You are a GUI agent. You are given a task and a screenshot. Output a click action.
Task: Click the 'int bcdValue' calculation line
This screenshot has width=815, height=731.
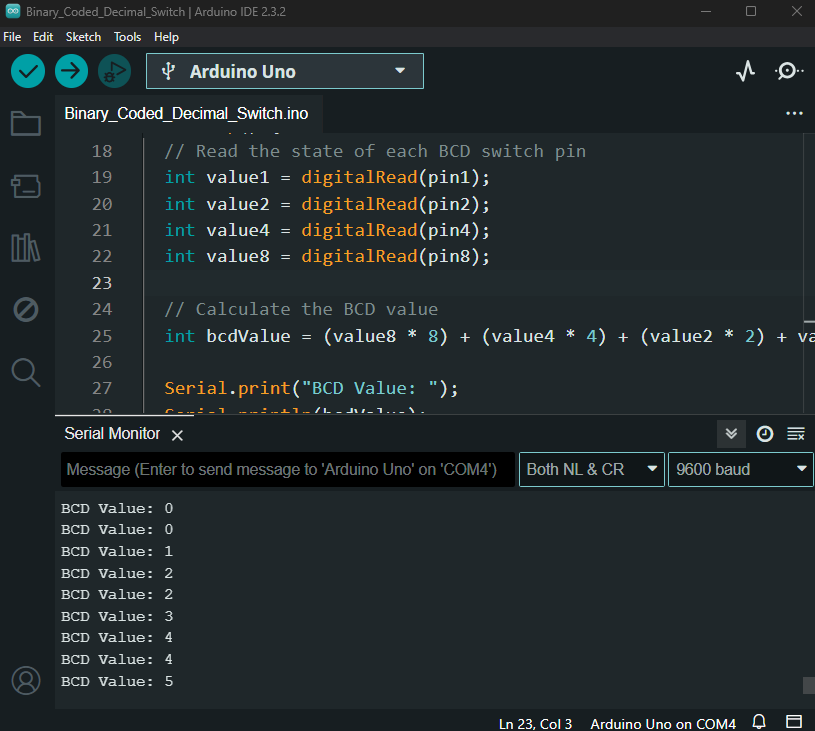click(x=490, y=336)
